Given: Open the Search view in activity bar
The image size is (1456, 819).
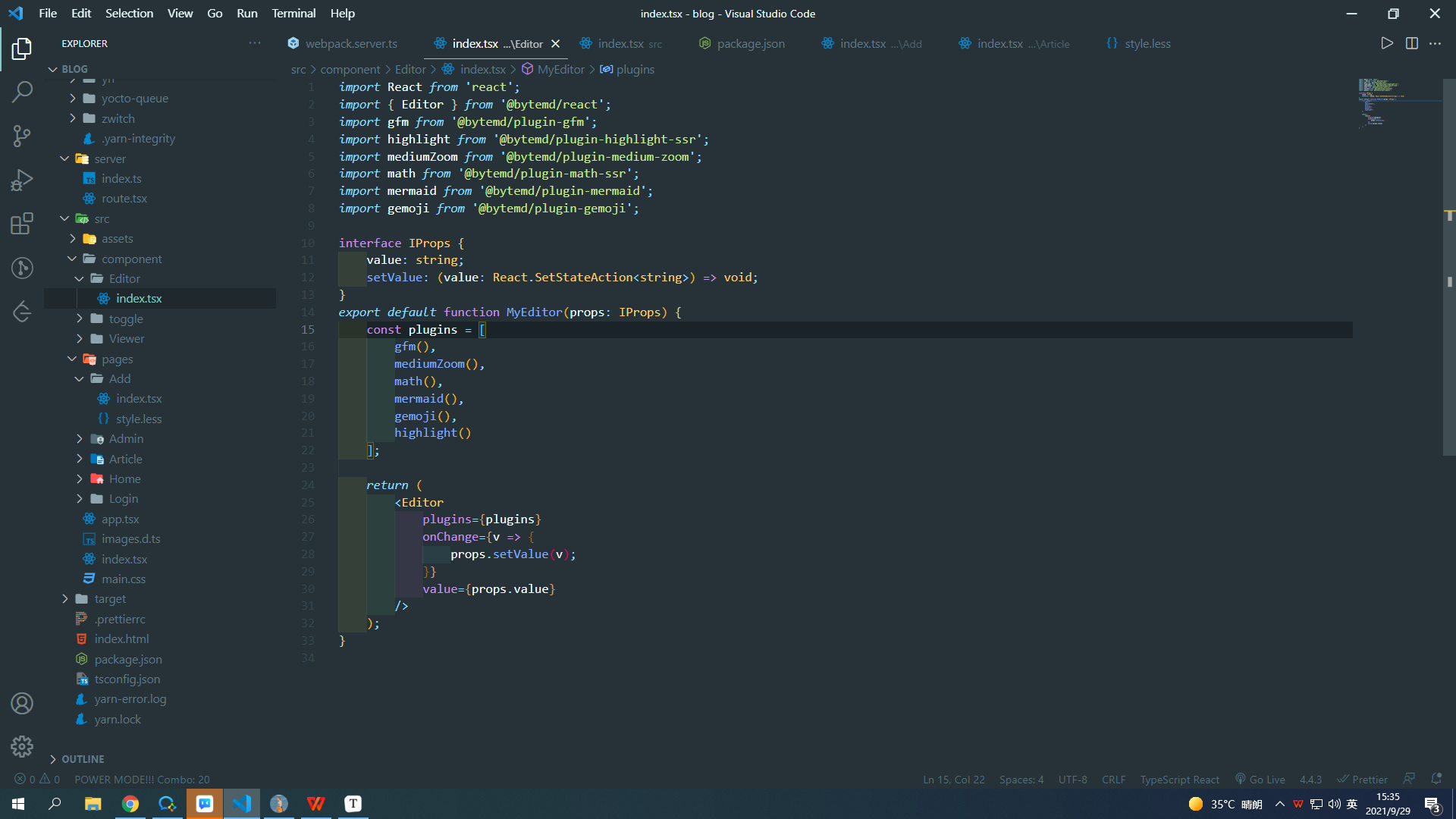Looking at the screenshot, I should tap(22, 93).
